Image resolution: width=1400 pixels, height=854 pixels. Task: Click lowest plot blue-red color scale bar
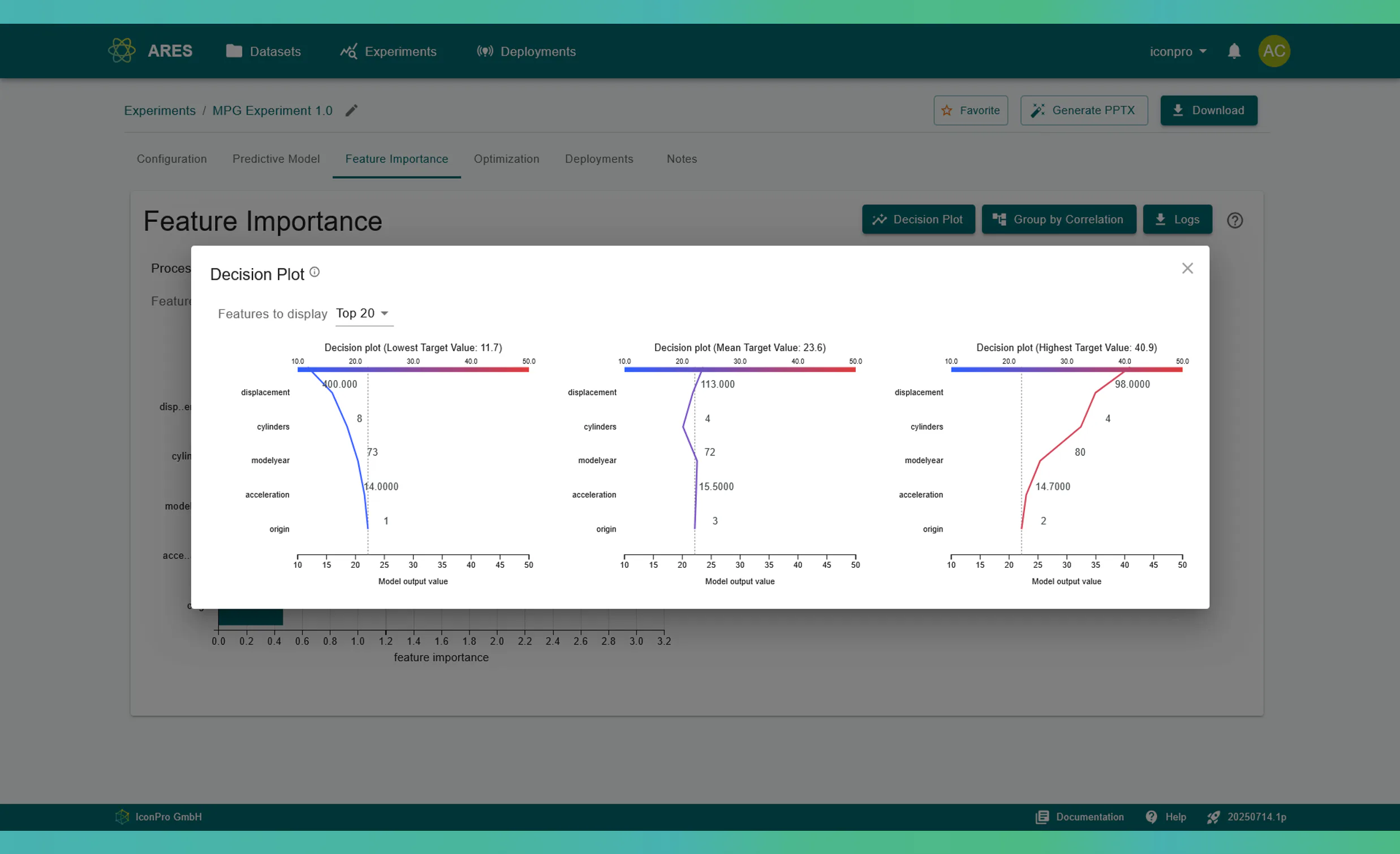point(413,370)
